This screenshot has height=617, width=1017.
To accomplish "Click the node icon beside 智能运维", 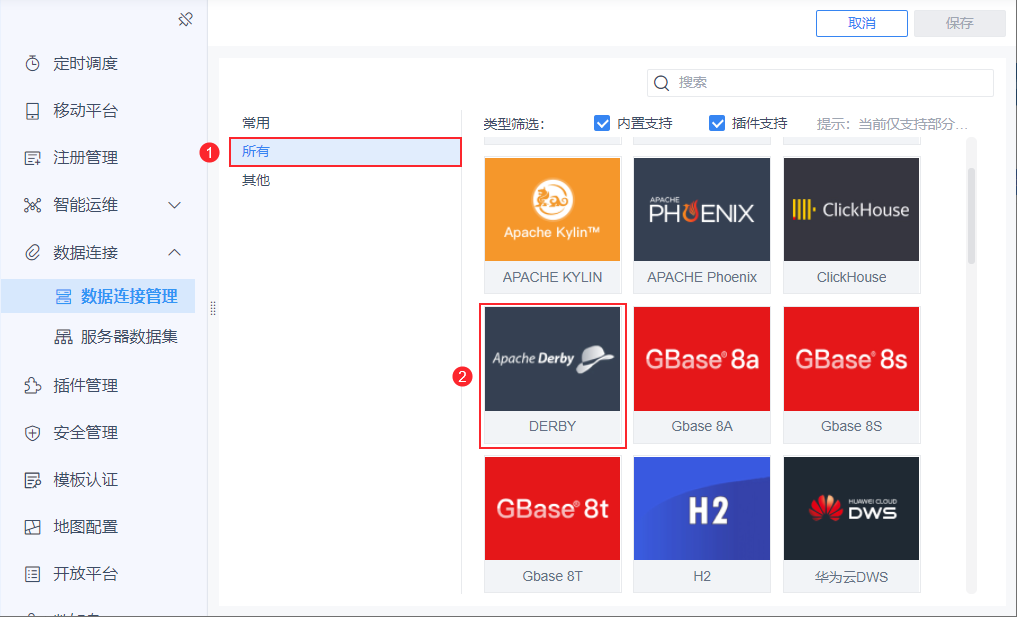I will point(32,205).
